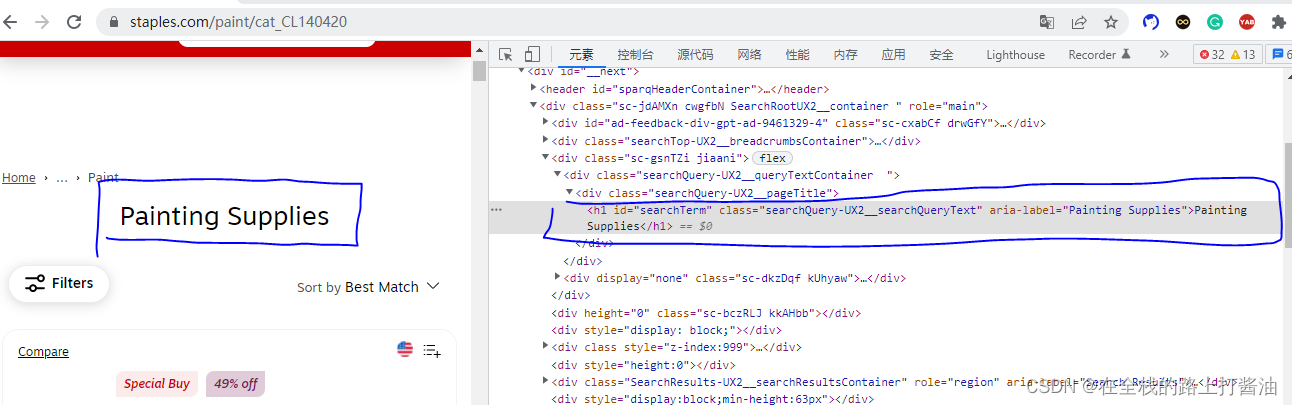
Task: Switch to the 安全 (Security) tab
Action: click(941, 55)
